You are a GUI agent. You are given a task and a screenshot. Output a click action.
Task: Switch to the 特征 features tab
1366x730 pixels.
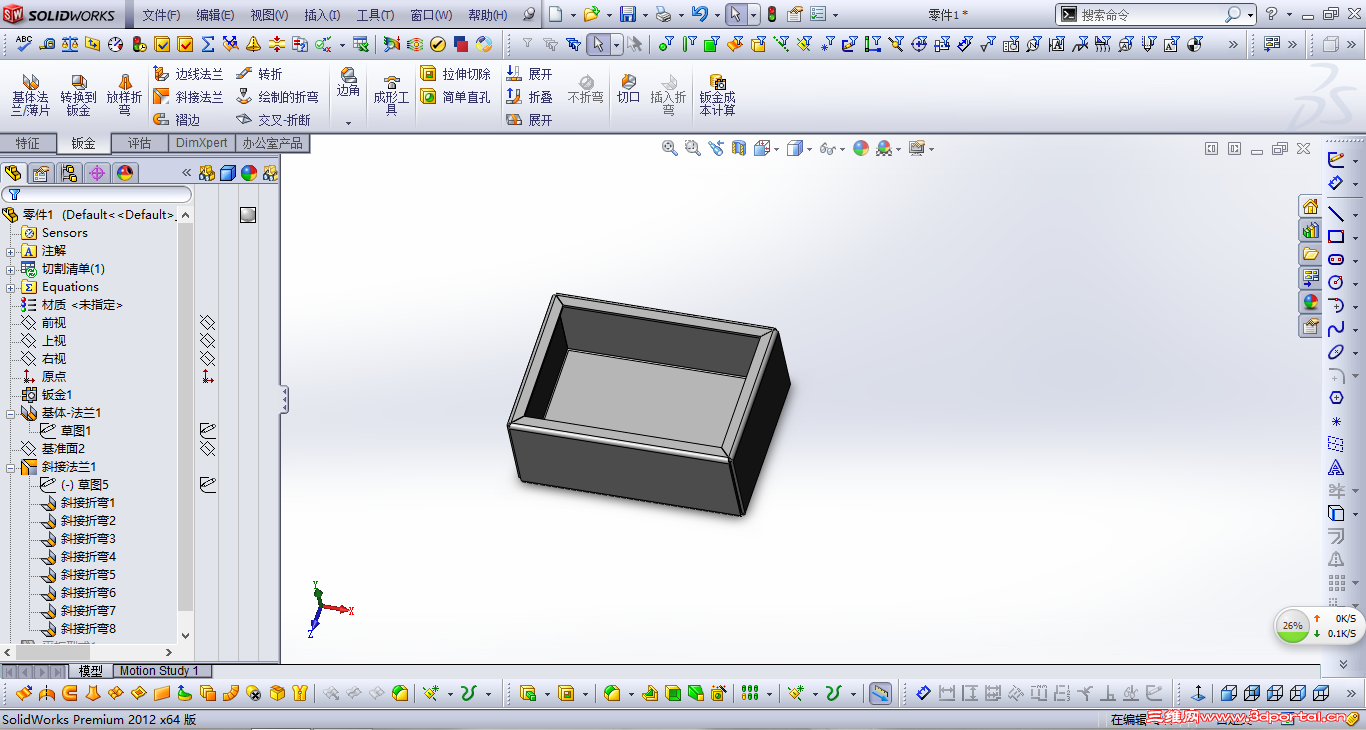click(x=28, y=143)
